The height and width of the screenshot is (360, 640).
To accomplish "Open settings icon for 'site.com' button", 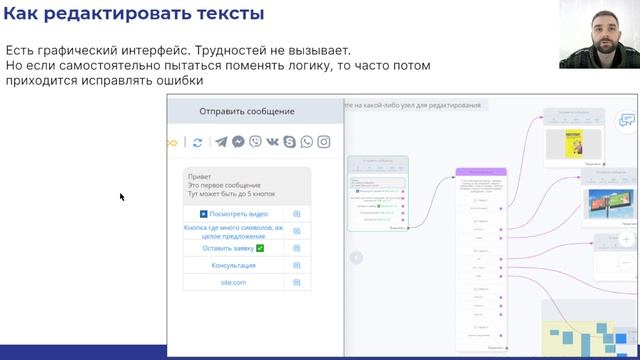I will [x=297, y=282].
